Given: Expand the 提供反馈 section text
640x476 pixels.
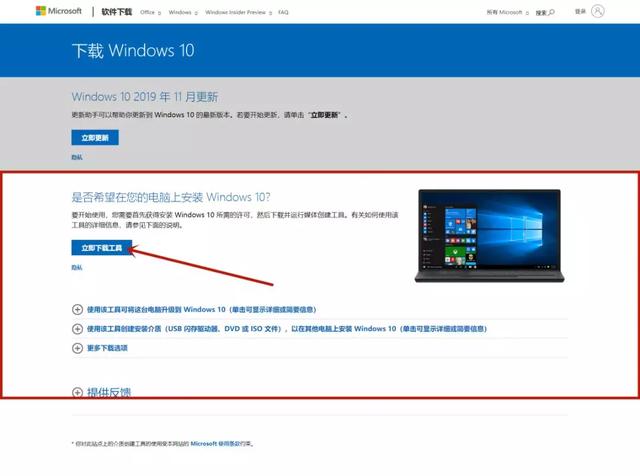Looking at the screenshot, I should (109, 392).
